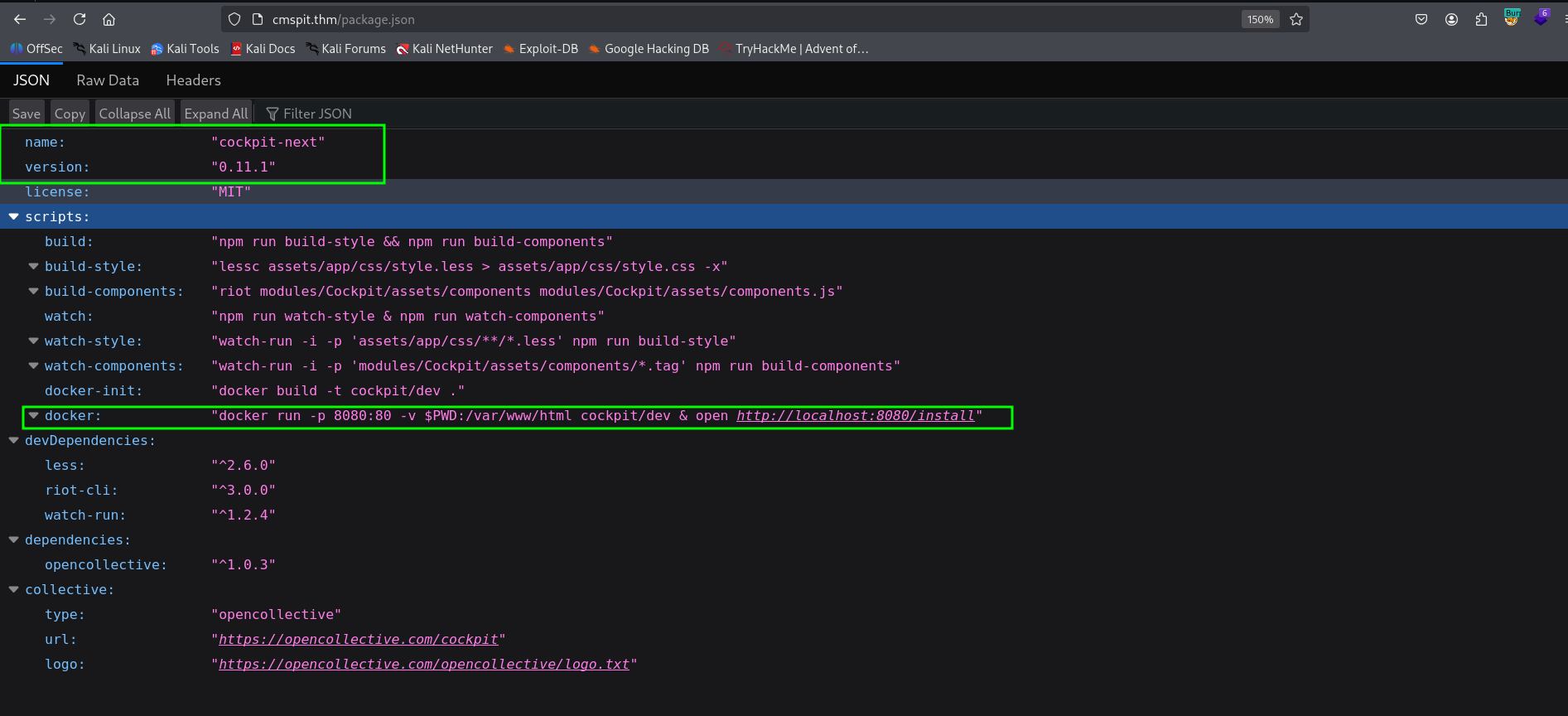Screen dimensions: 1568x716
Task: Reload the page with the refresh icon
Action: (x=80, y=19)
